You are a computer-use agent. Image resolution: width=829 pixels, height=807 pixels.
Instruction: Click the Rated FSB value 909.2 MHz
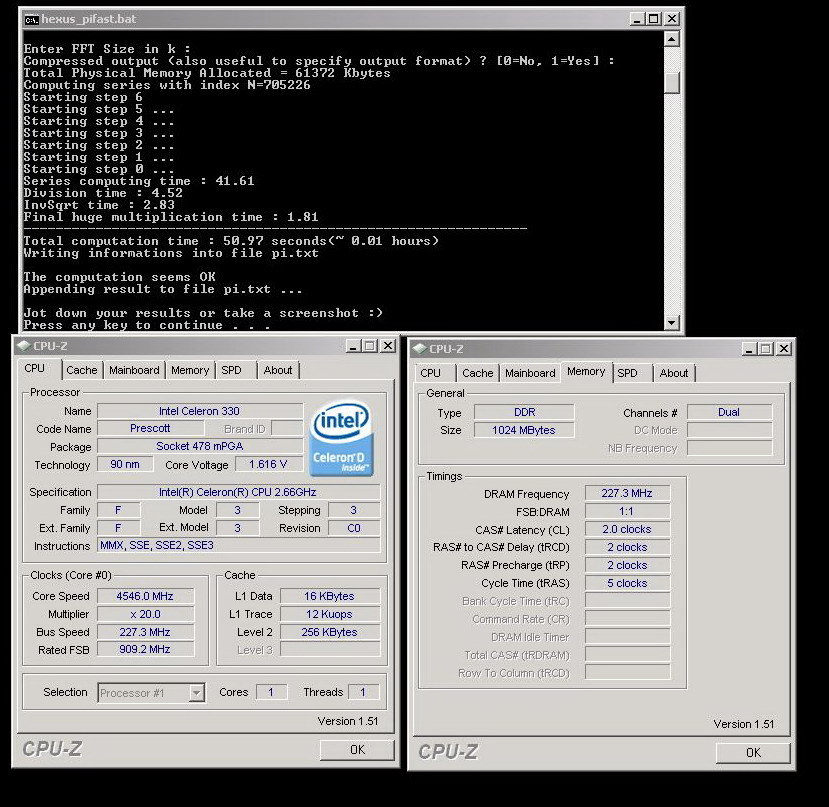pyautogui.click(x=145, y=649)
